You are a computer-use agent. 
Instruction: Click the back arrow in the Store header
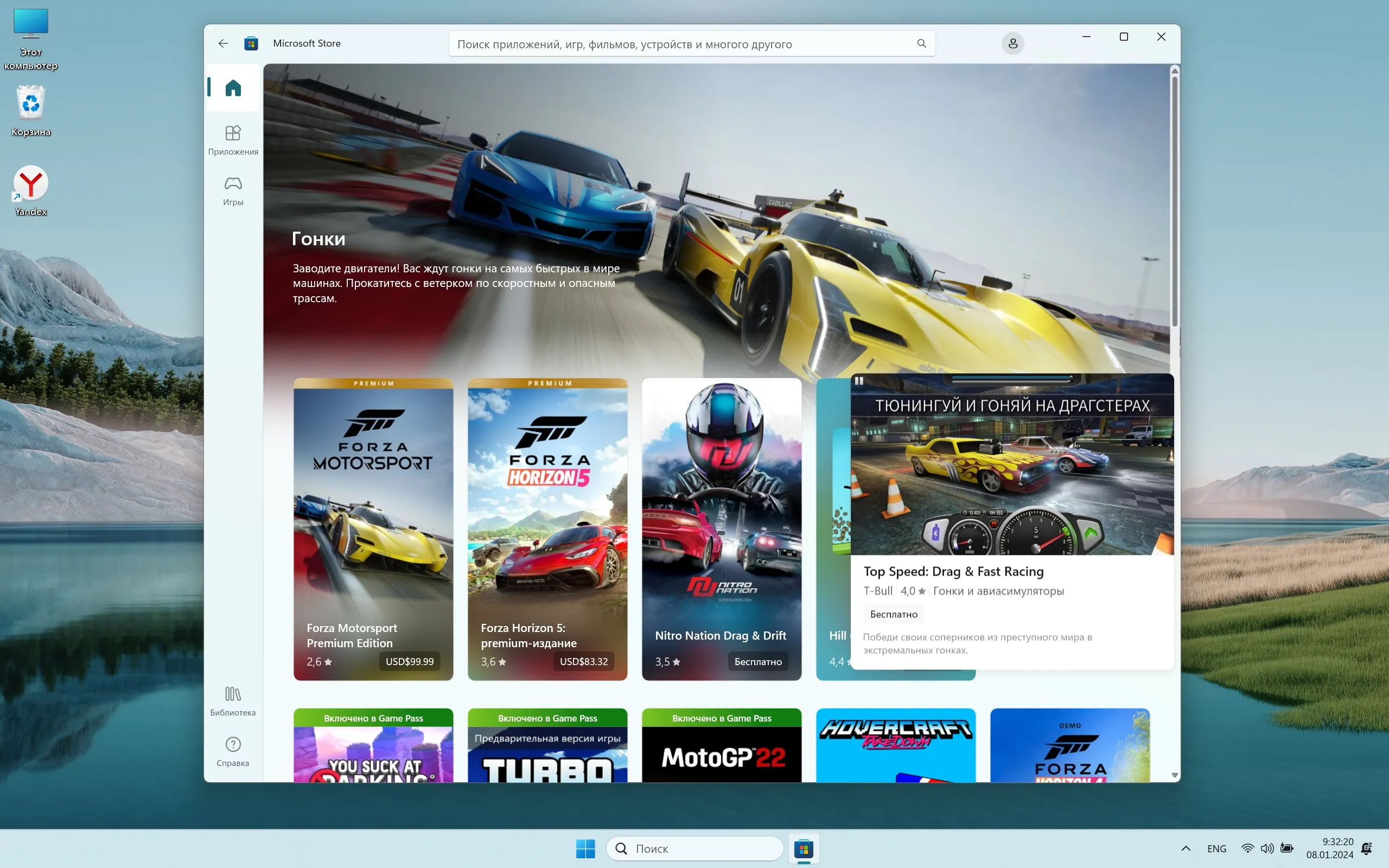224,43
